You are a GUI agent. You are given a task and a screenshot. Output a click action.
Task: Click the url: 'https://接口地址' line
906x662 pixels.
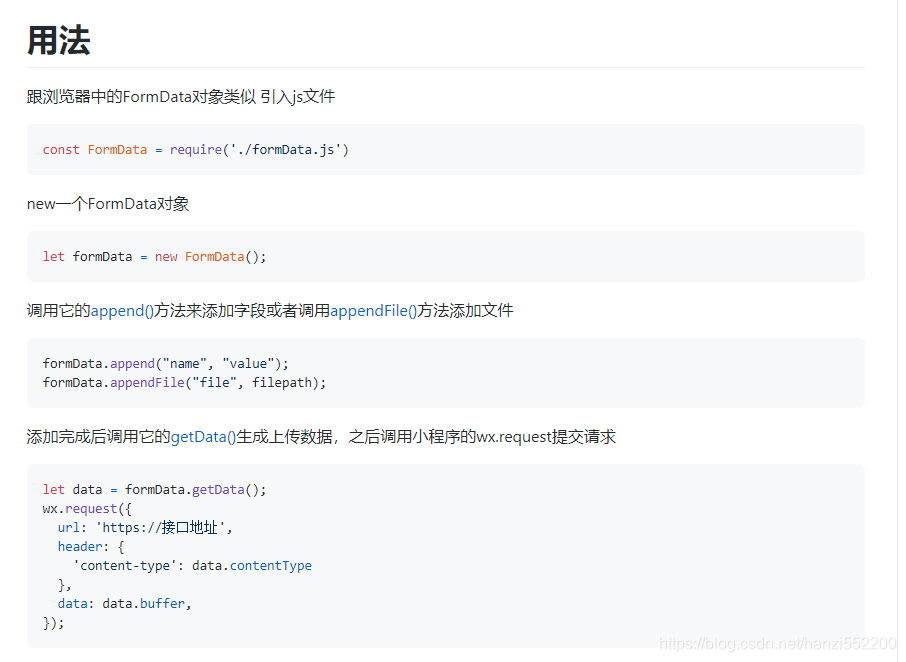tap(144, 527)
